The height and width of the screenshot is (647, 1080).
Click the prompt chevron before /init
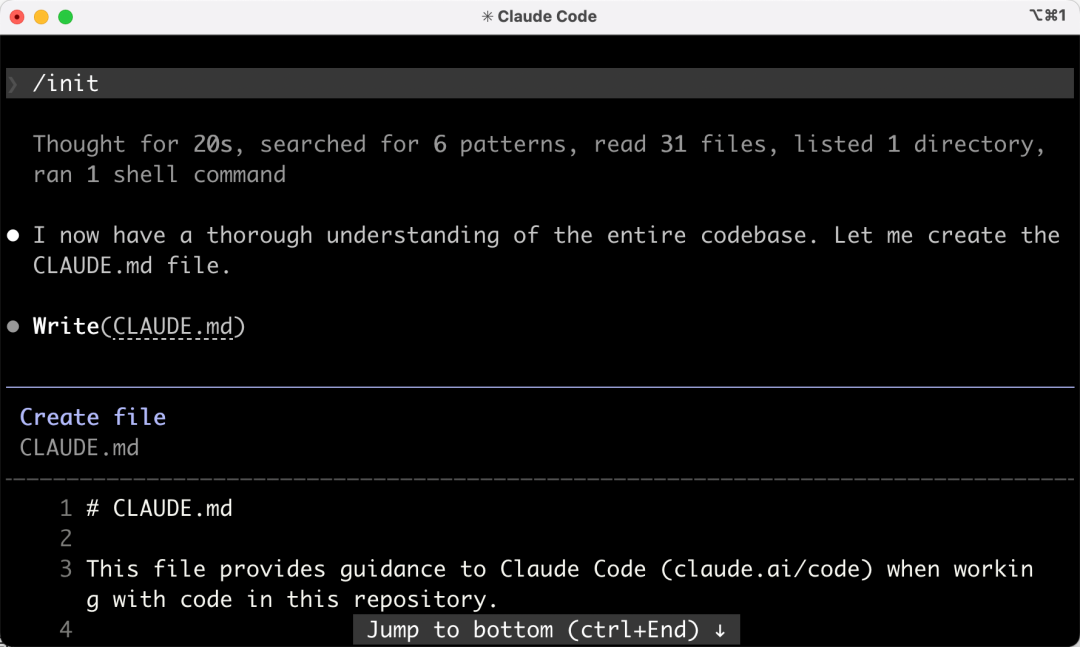12,84
